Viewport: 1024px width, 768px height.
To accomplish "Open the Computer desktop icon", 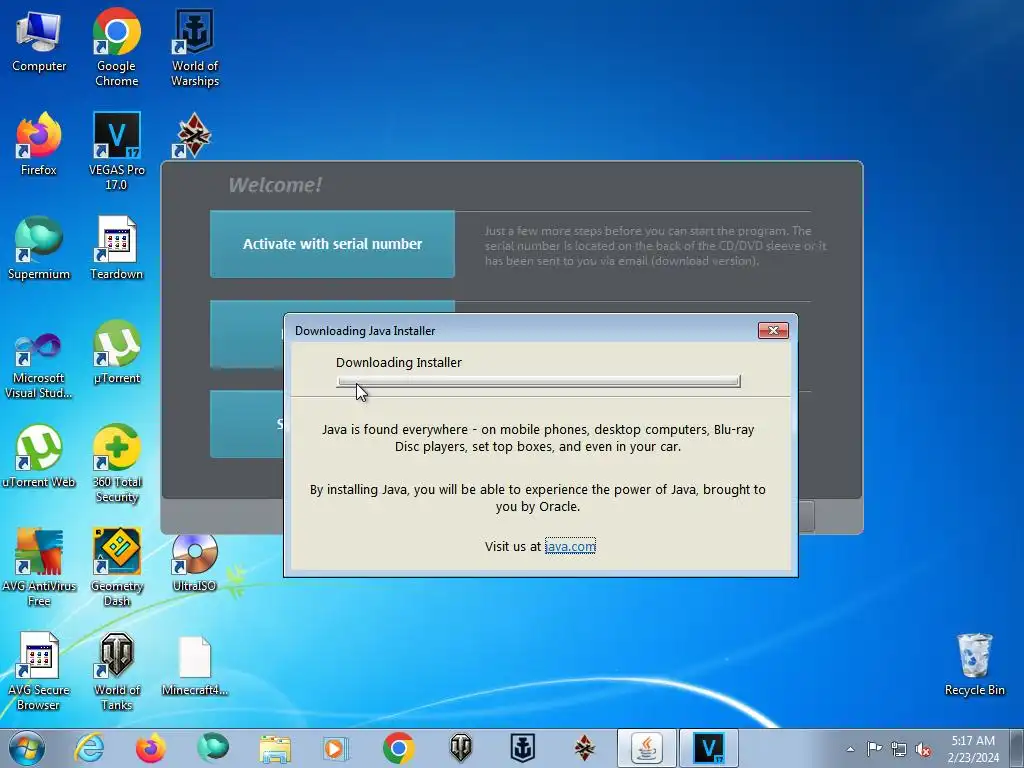I will [39, 42].
